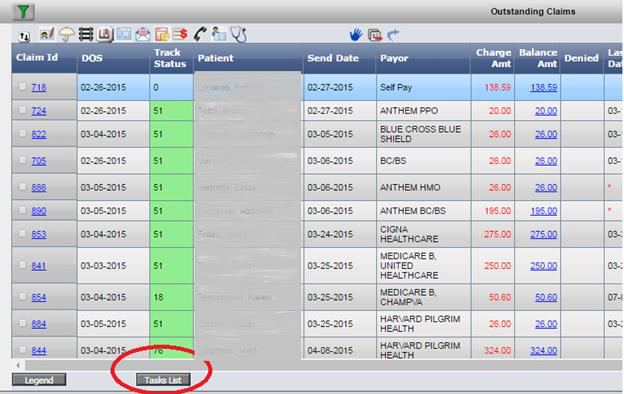Click the black telephone icon
Viewport: 624px width, 394px height.
(200, 34)
